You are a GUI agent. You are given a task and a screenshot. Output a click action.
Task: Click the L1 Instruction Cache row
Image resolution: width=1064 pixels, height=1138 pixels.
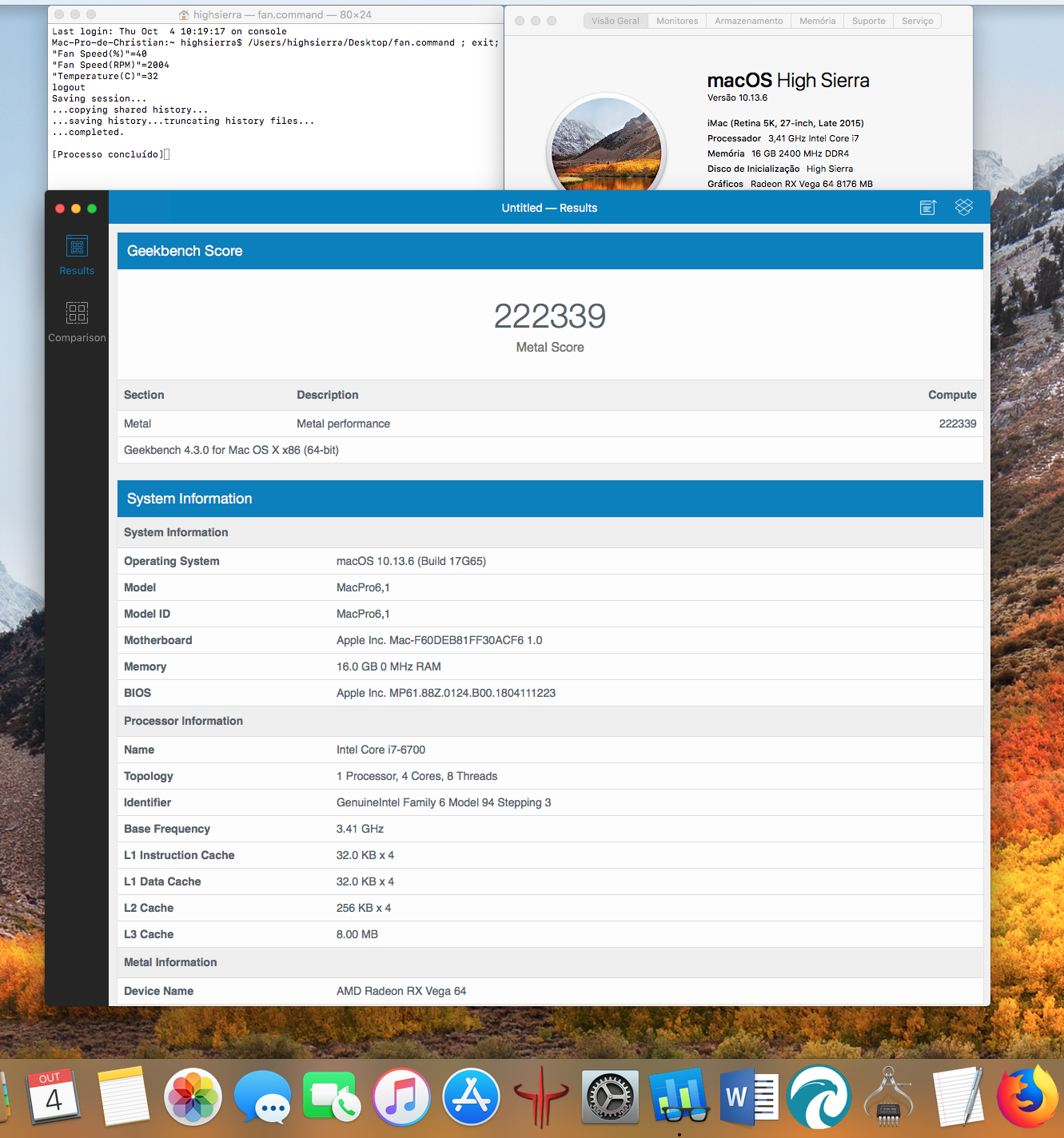tap(550, 855)
